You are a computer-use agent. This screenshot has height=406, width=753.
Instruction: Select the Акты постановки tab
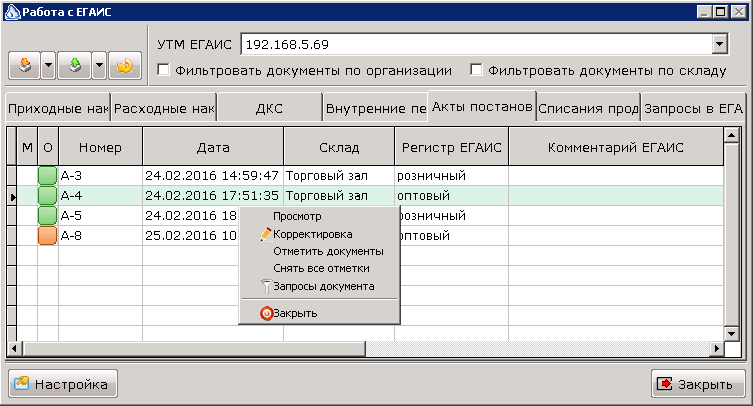tap(482, 107)
